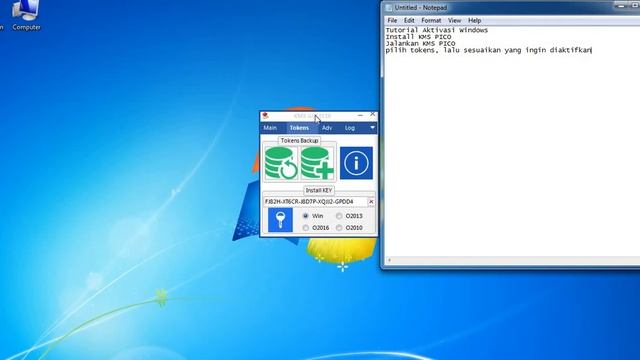Select the O2010 radio button
The image size is (640, 360).
[339, 227]
